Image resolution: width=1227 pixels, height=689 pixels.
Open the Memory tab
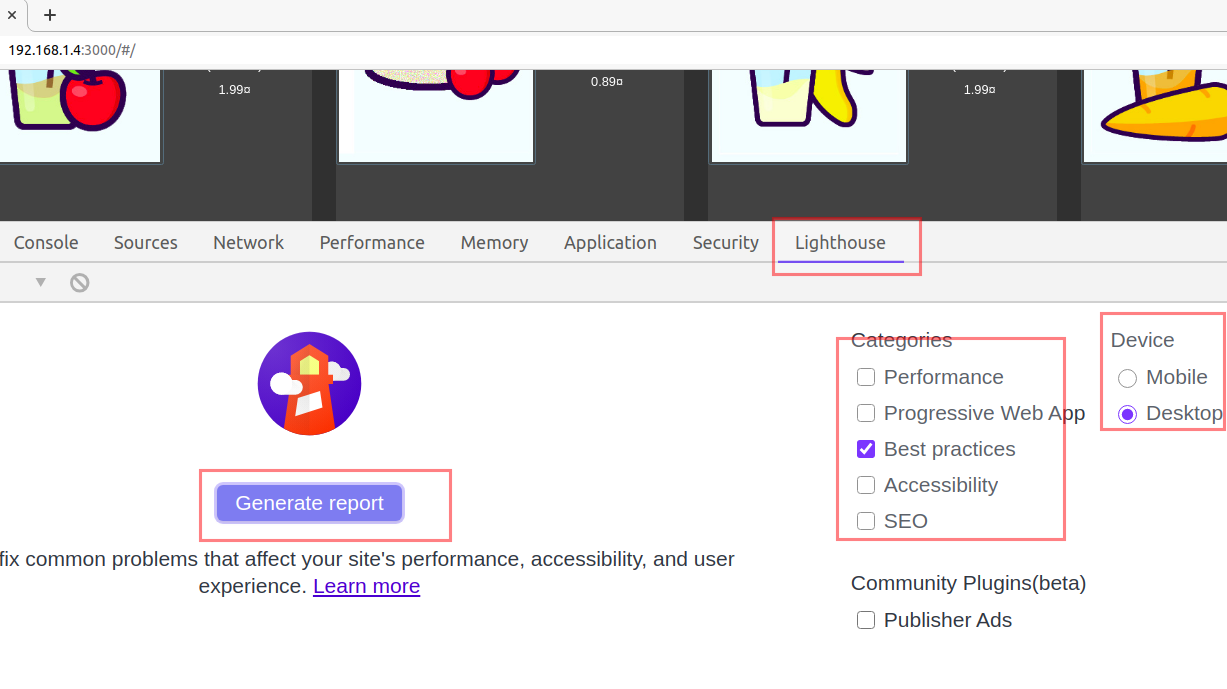pyautogui.click(x=494, y=243)
